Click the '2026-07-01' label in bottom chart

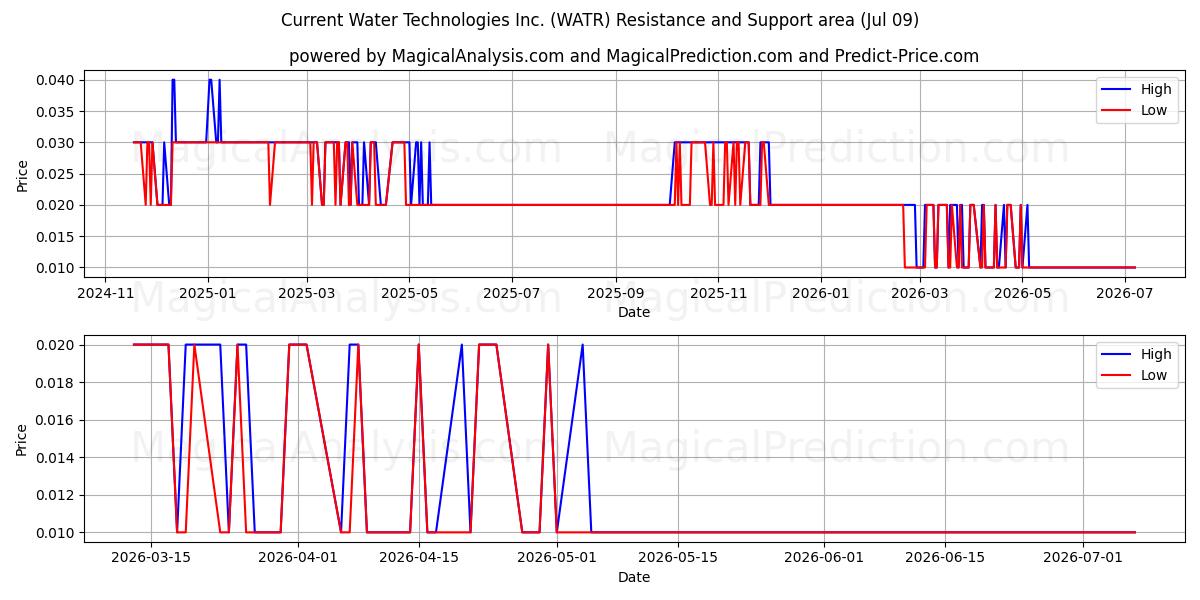(x=1083, y=559)
